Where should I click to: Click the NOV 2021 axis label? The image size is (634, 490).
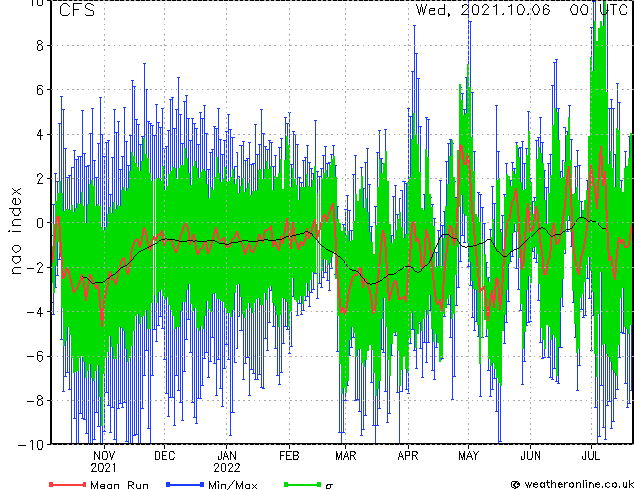pos(104,462)
